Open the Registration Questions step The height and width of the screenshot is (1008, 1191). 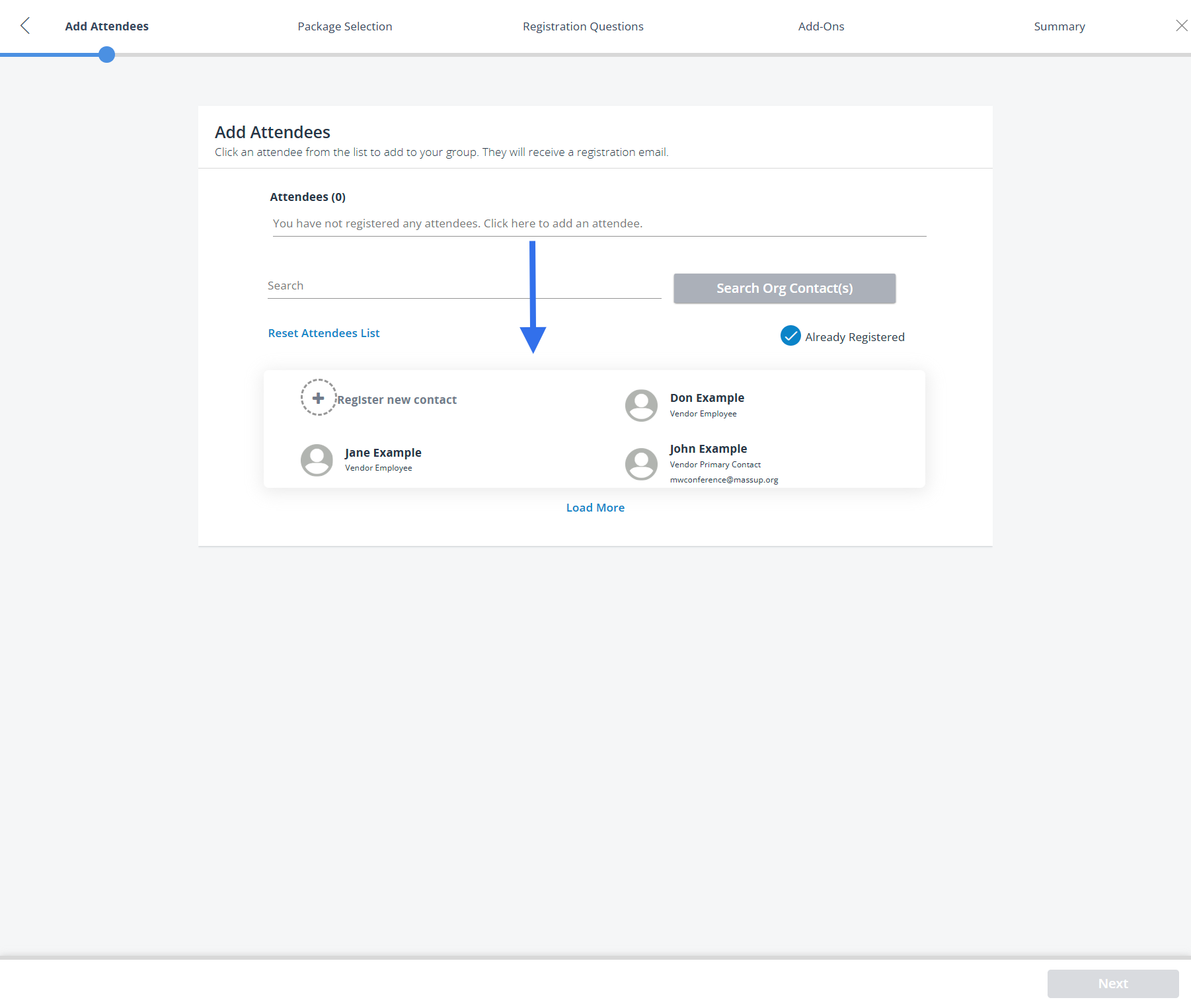pos(583,26)
